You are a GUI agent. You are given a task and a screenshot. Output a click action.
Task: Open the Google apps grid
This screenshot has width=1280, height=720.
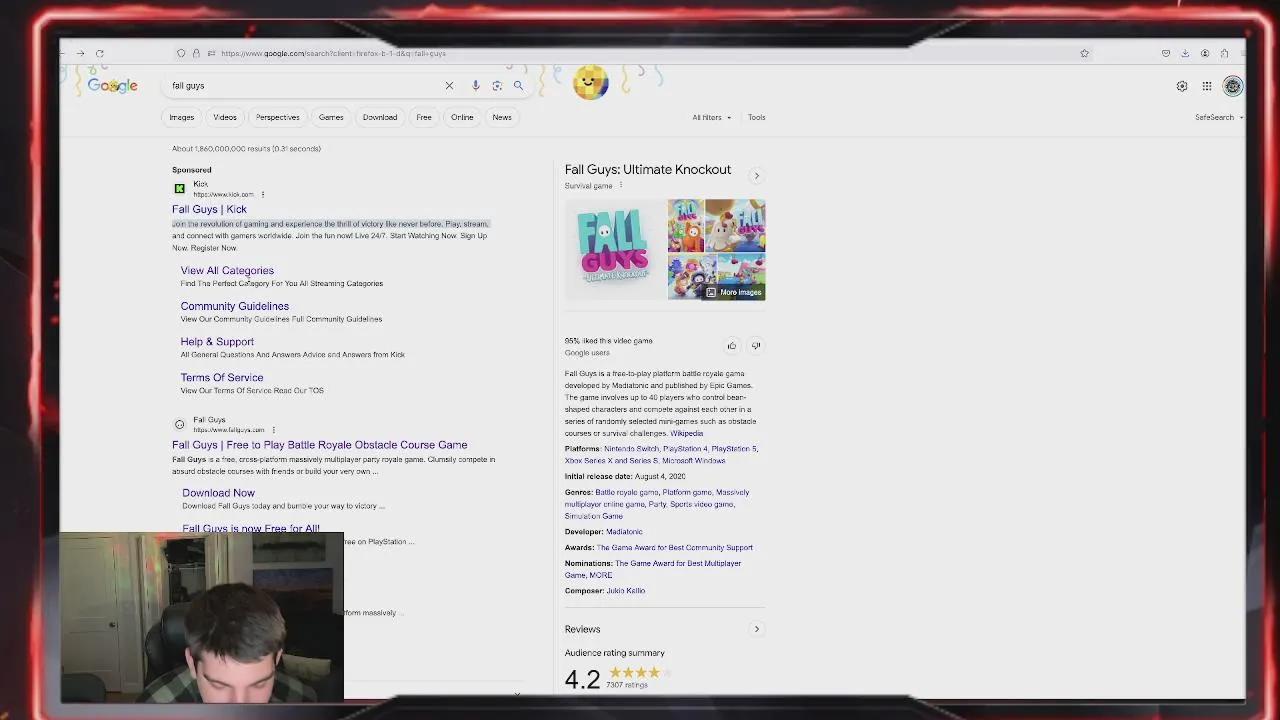1207,86
